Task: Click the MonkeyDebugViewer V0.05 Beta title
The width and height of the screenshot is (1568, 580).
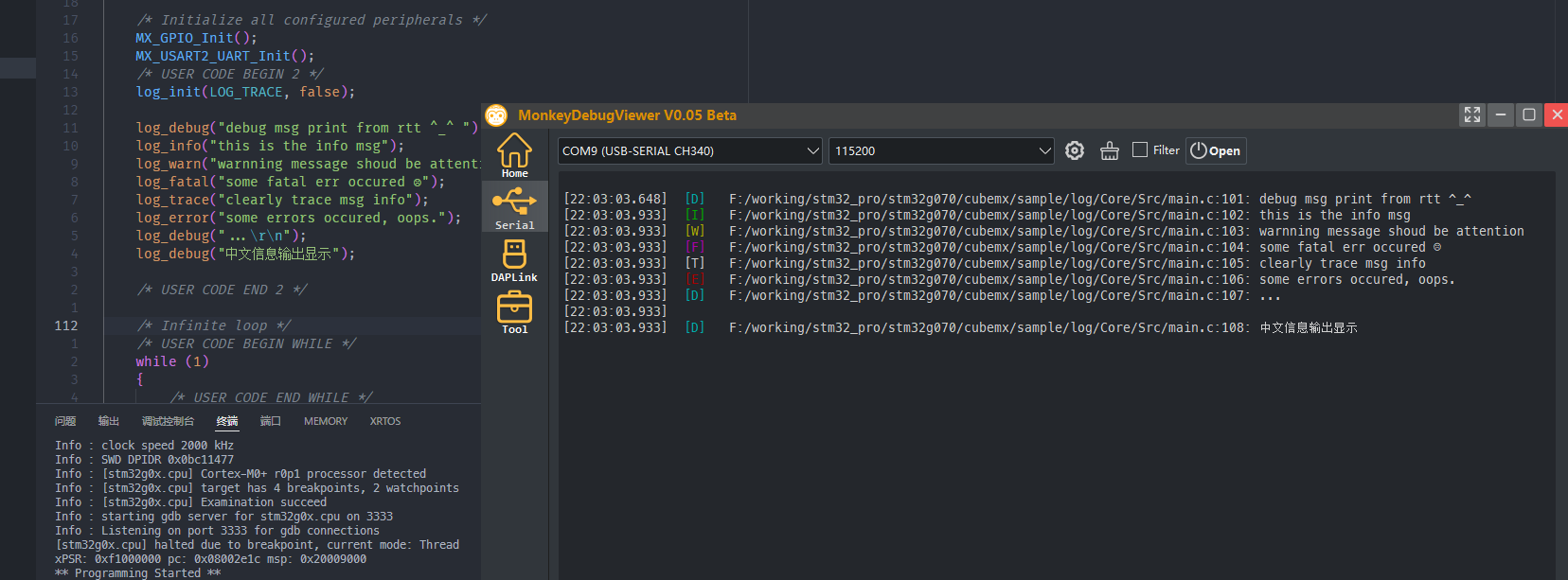Action: pyautogui.click(x=627, y=115)
